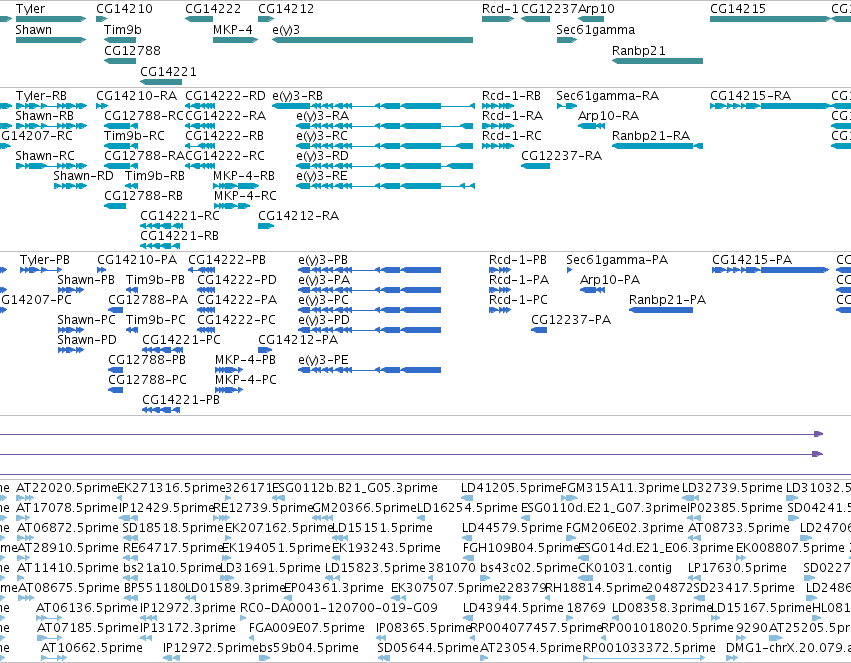Screen dimensions: 851x663
Task: Select the CG14221 gene label
Action: [x=168, y=72]
